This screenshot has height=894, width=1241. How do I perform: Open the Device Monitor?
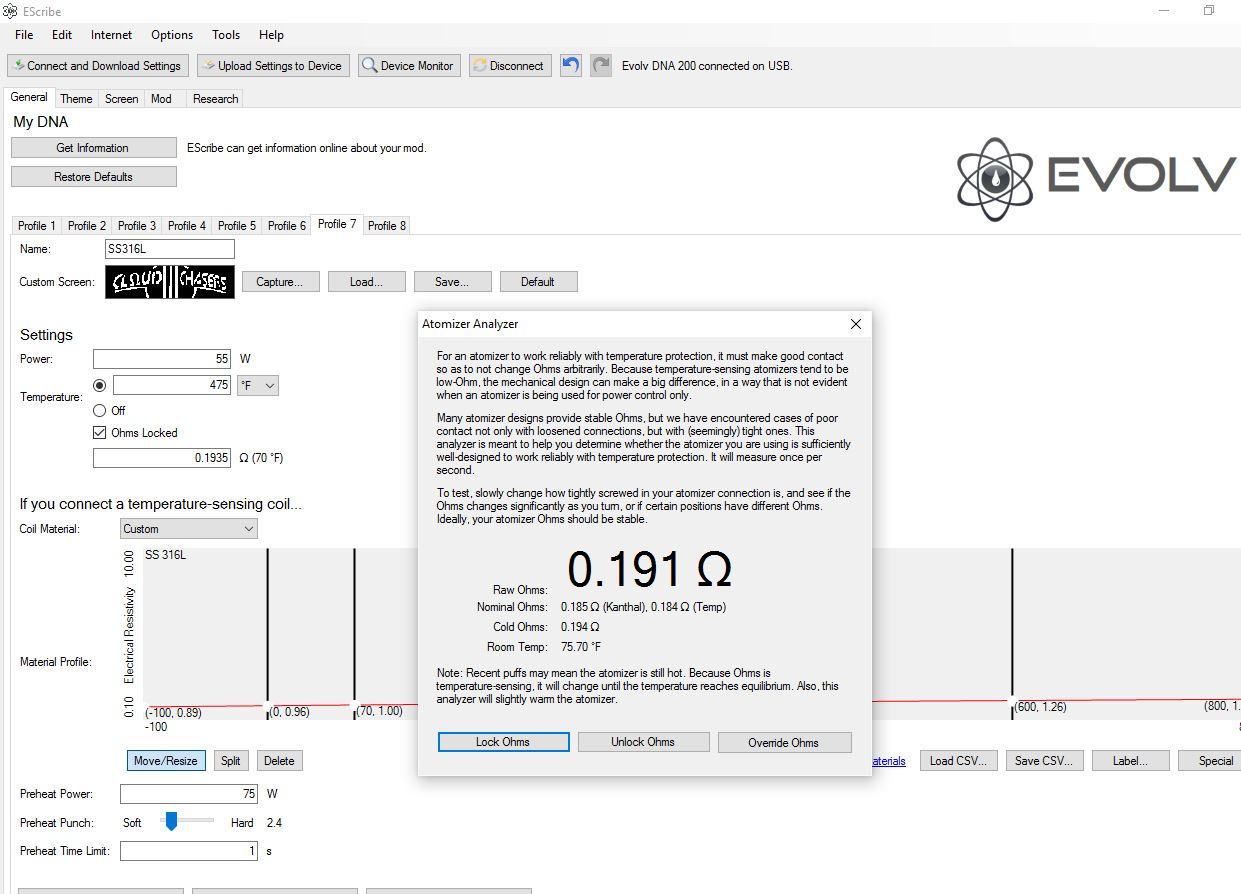pos(409,66)
